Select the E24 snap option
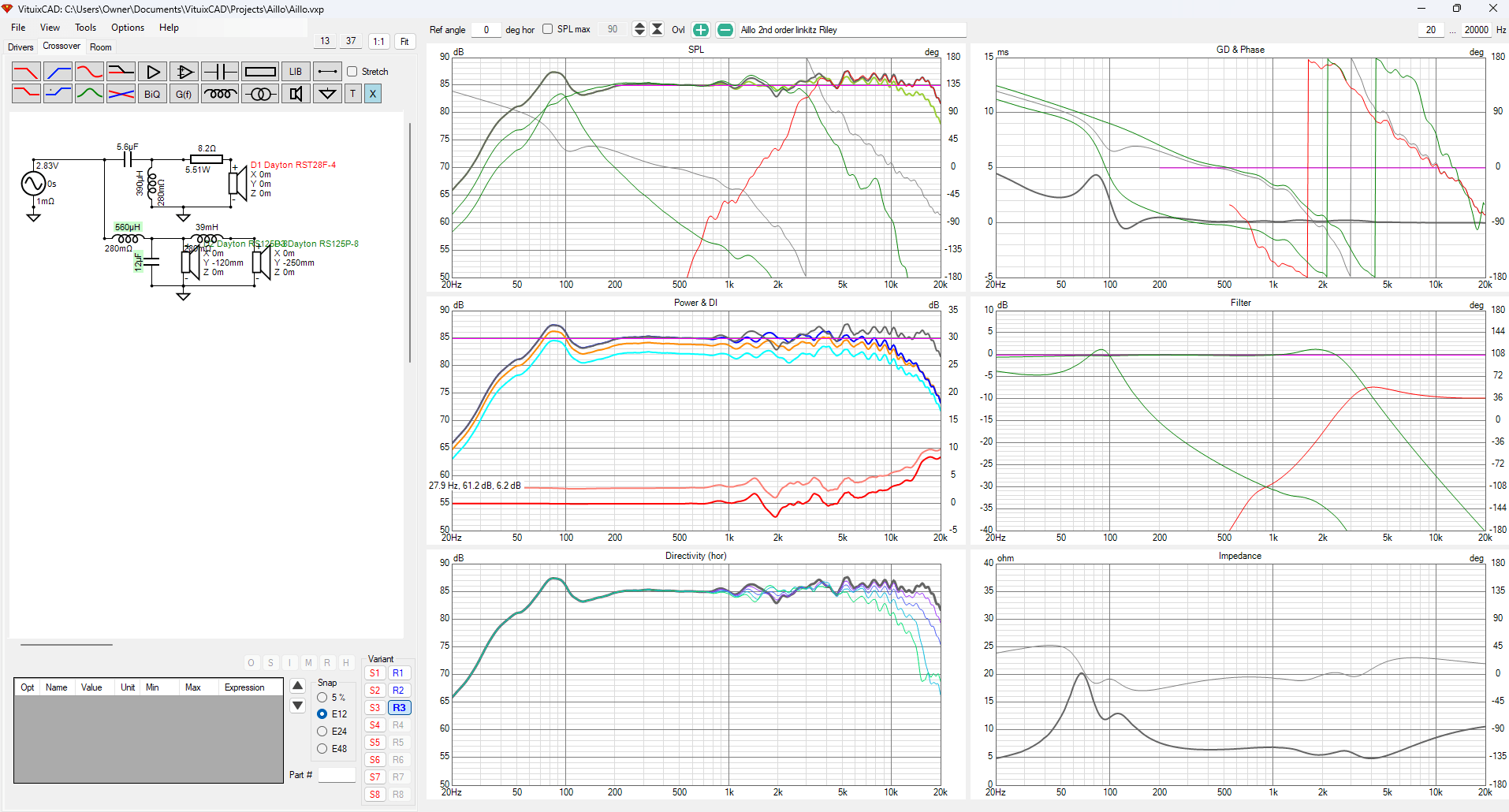 322,732
